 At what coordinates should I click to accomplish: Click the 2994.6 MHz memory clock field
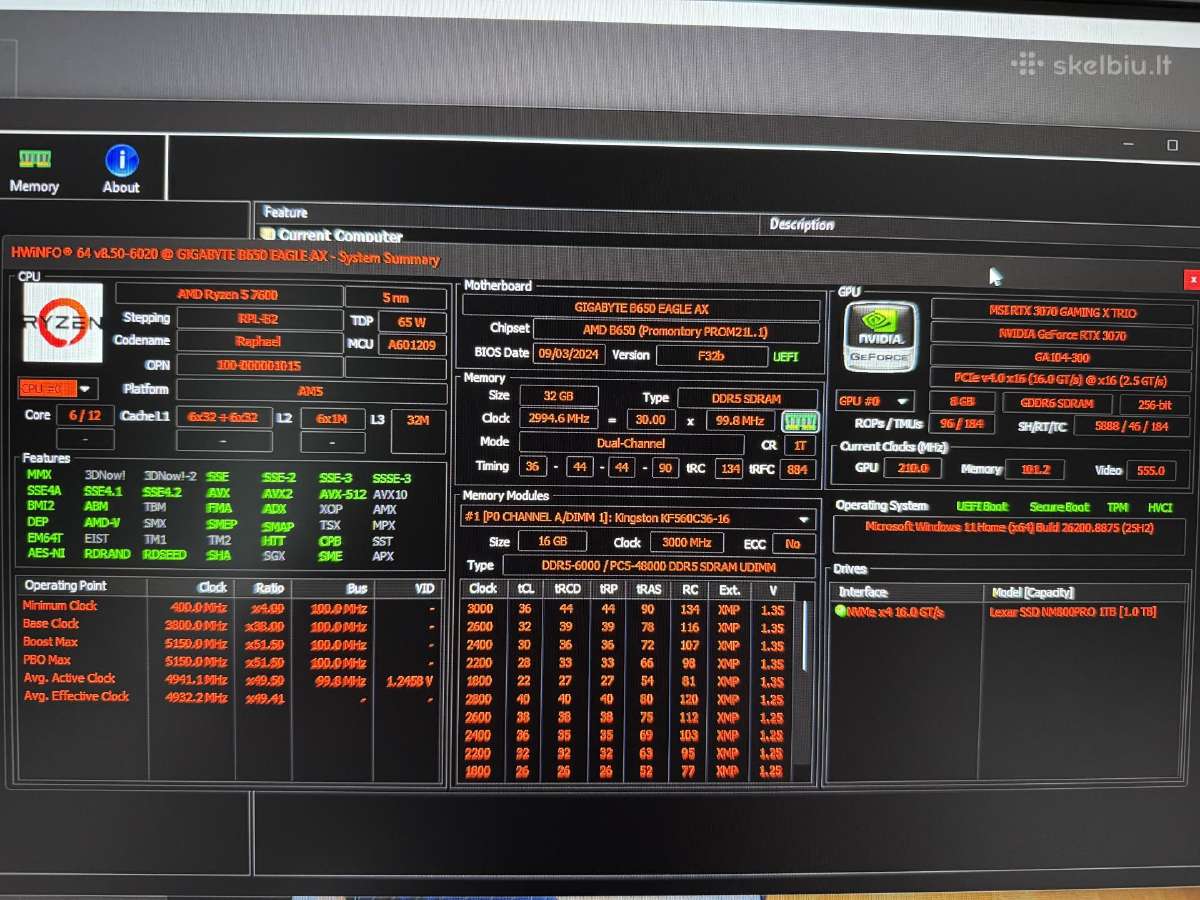(x=561, y=419)
